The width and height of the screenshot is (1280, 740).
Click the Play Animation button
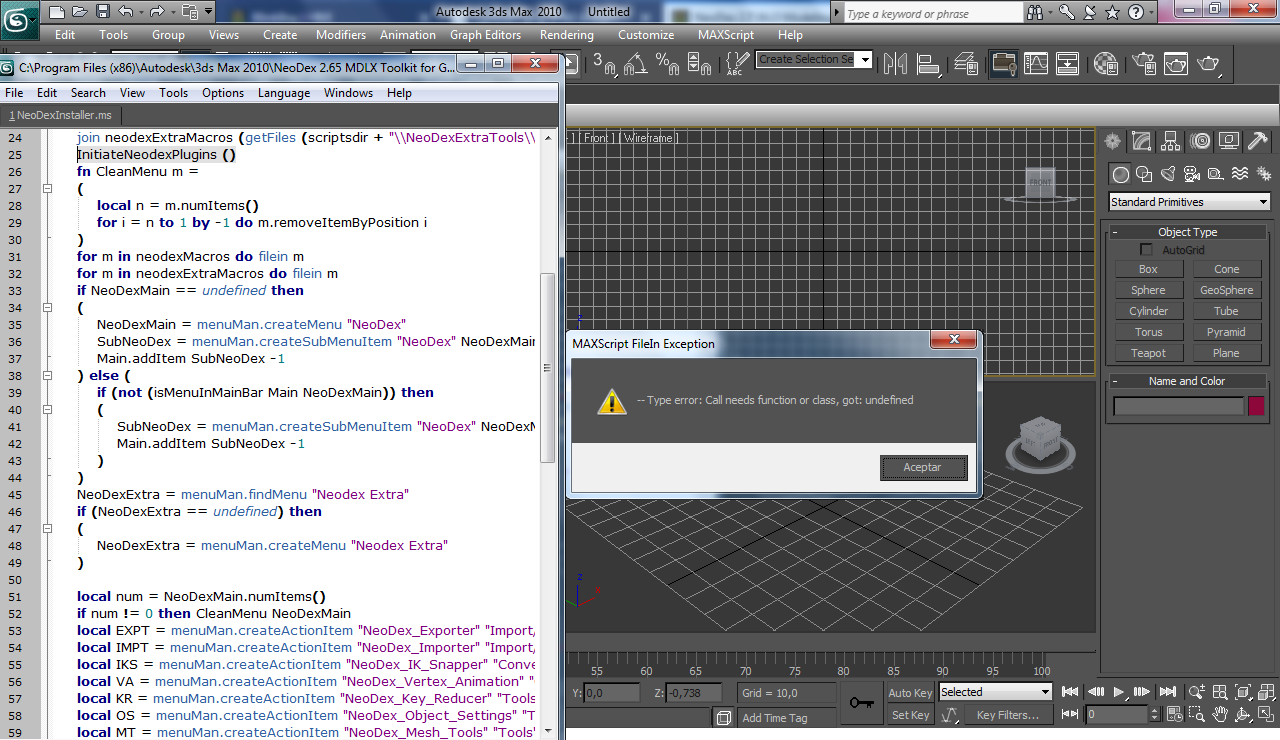(1120, 691)
